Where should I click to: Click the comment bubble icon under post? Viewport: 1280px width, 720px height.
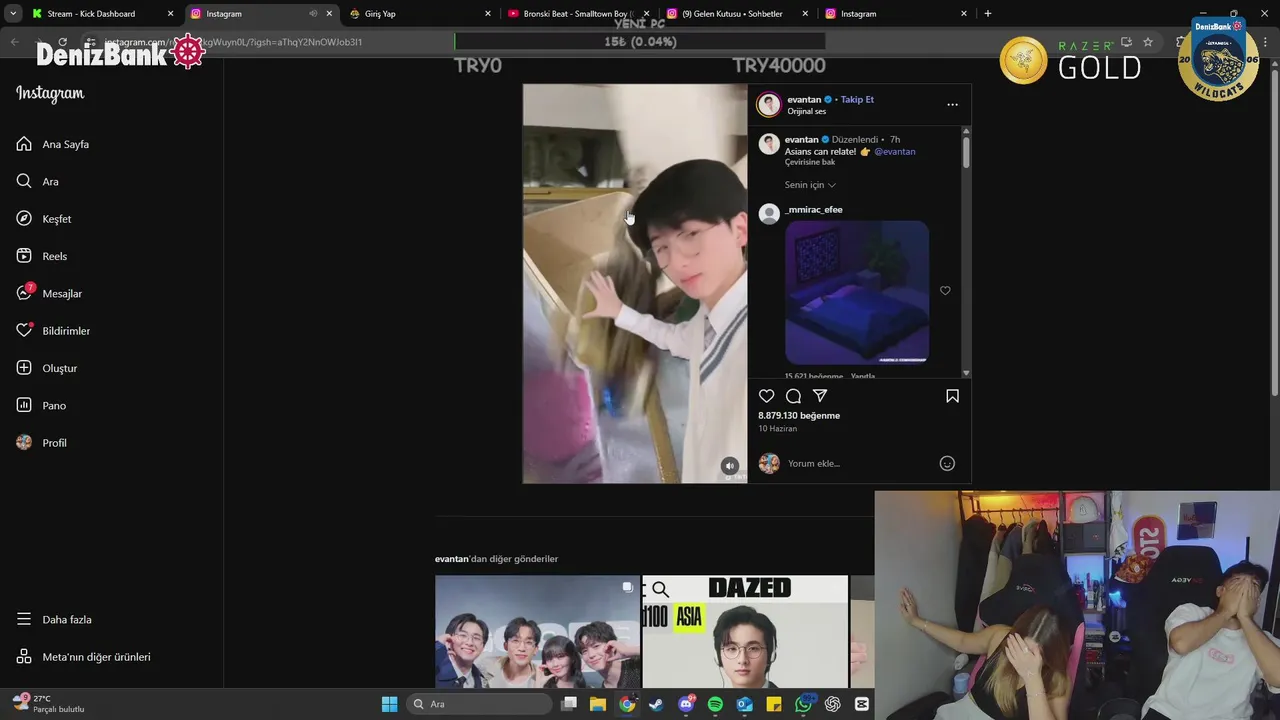coord(793,396)
